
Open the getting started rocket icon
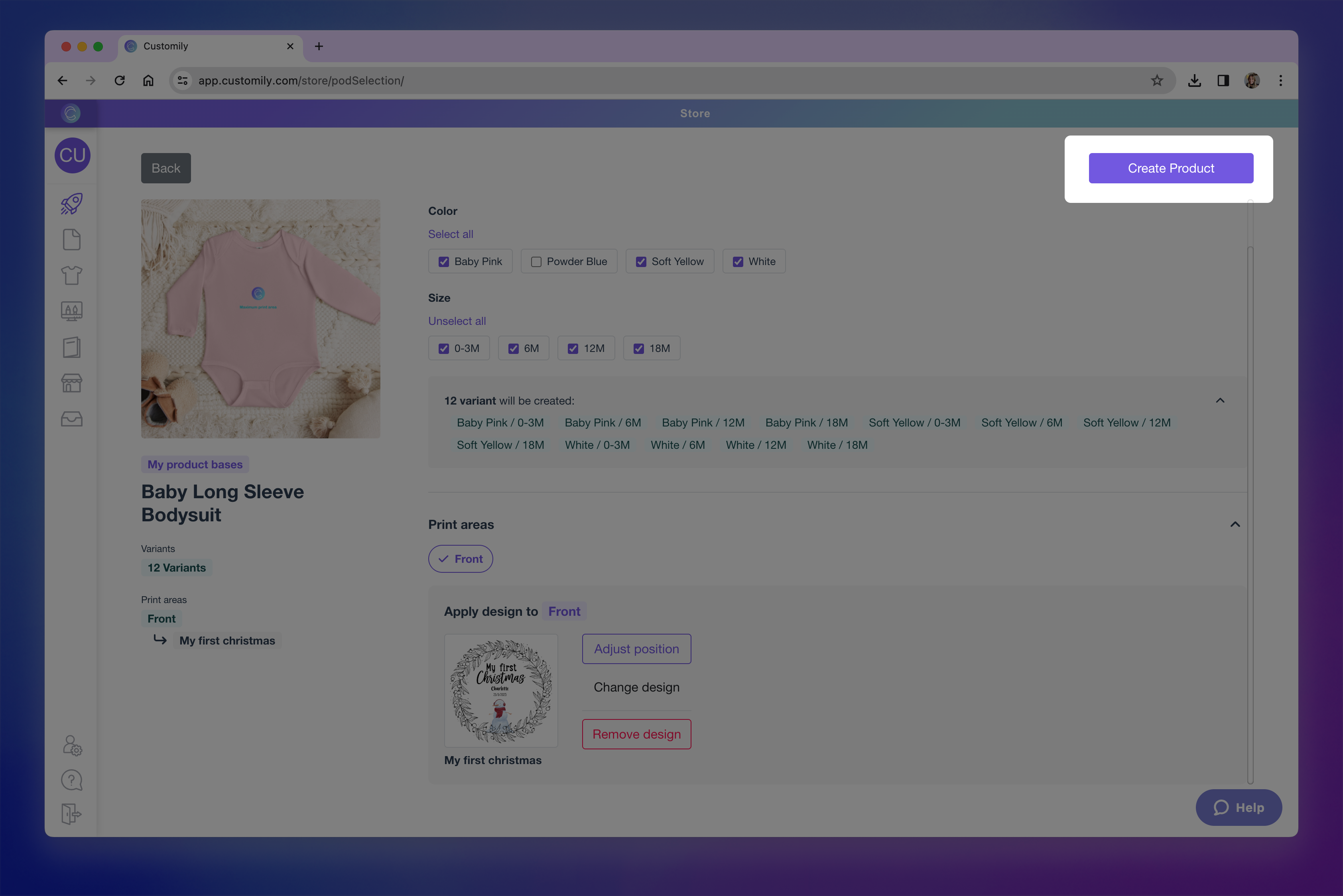point(71,203)
